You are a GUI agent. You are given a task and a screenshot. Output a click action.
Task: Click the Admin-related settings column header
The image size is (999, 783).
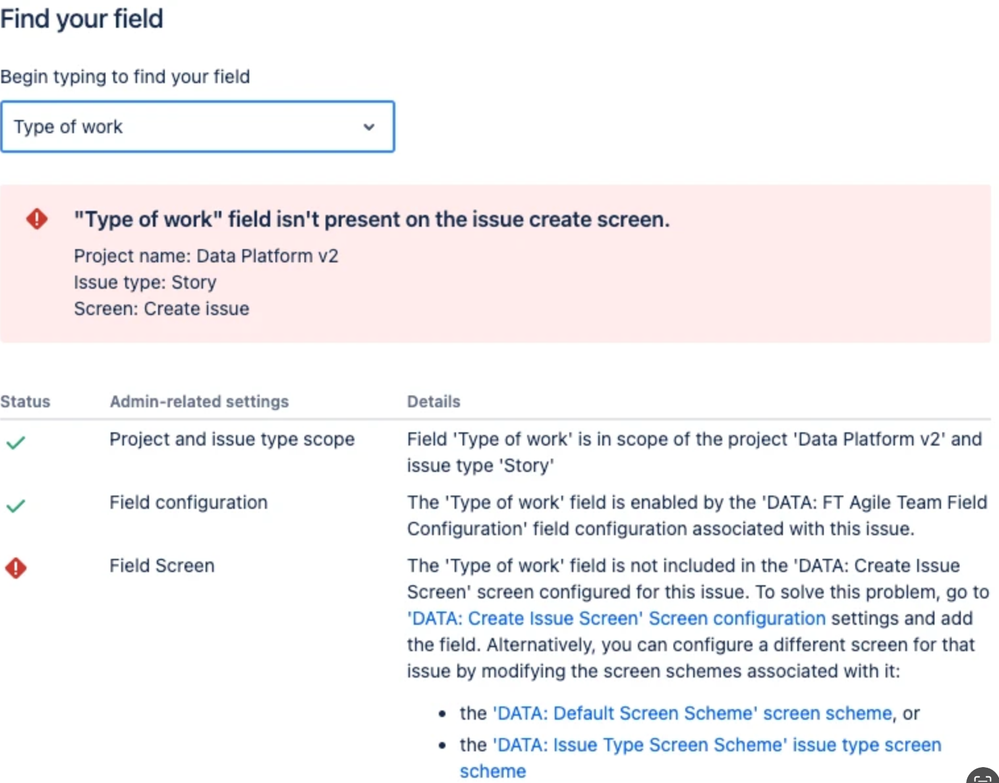pyautogui.click(x=199, y=401)
